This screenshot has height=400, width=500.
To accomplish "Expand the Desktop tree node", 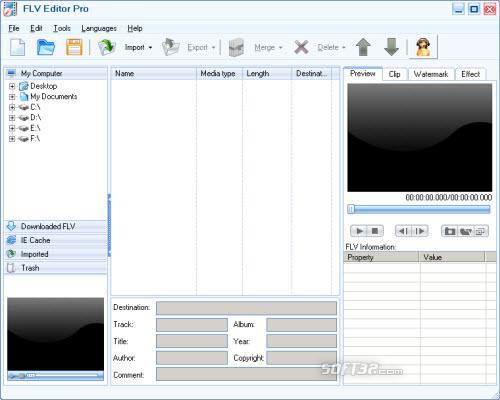I will click(x=12, y=86).
